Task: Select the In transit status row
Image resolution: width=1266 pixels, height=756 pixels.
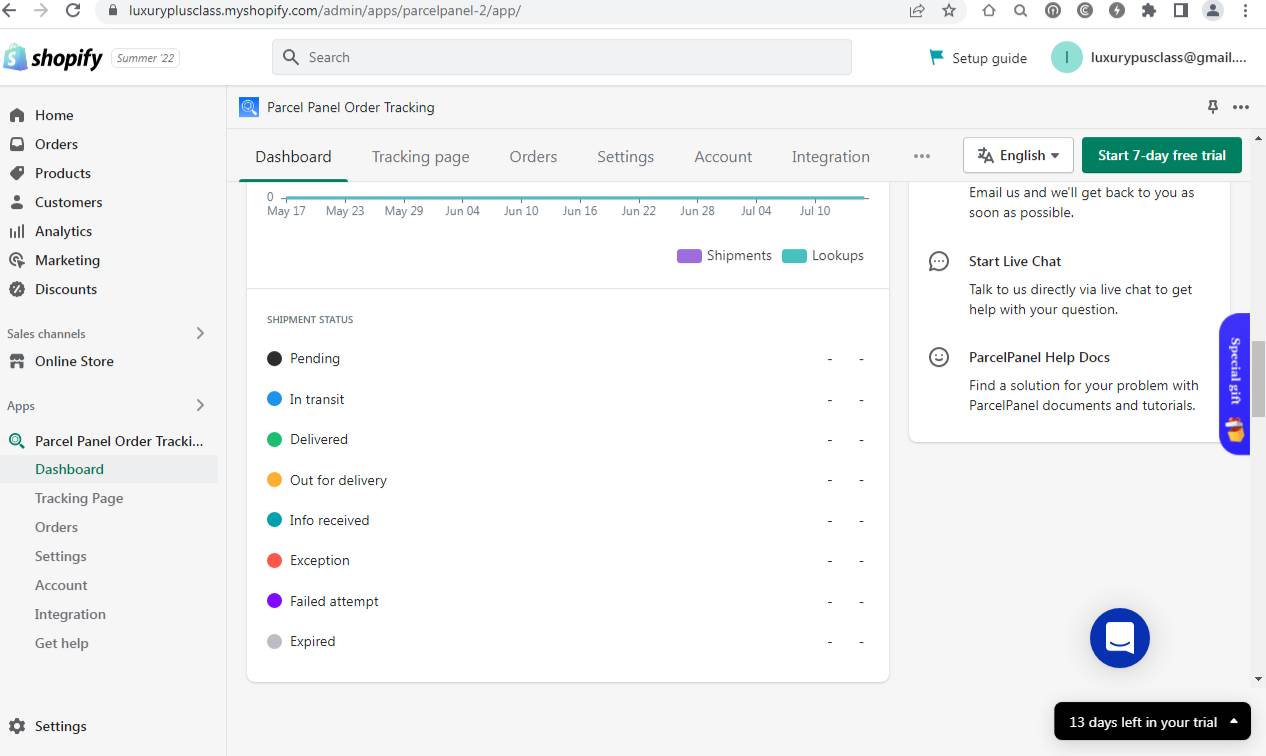Action: (x=567, y=399)
